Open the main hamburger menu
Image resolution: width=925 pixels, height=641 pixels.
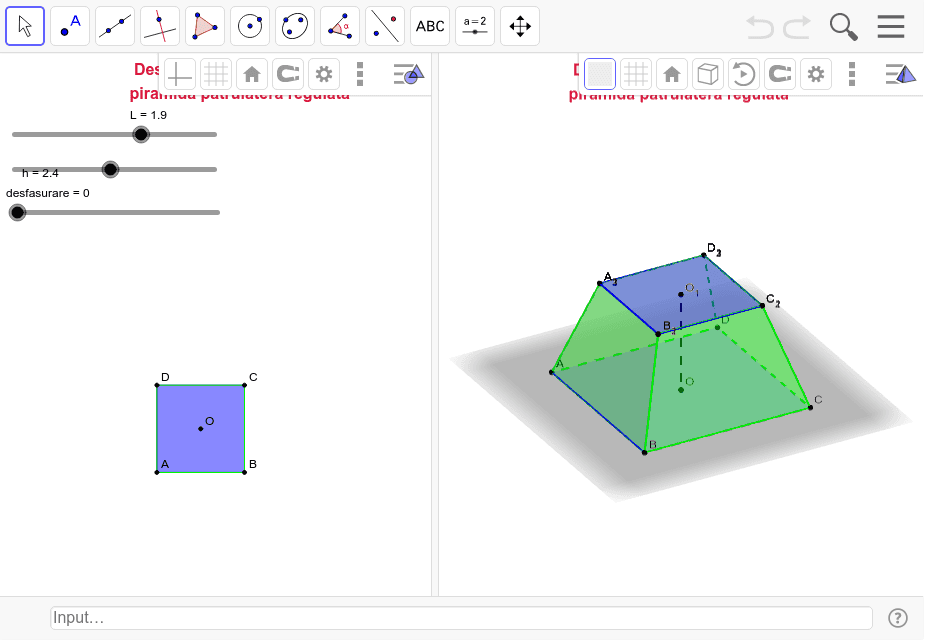click(x=891, y=26)
